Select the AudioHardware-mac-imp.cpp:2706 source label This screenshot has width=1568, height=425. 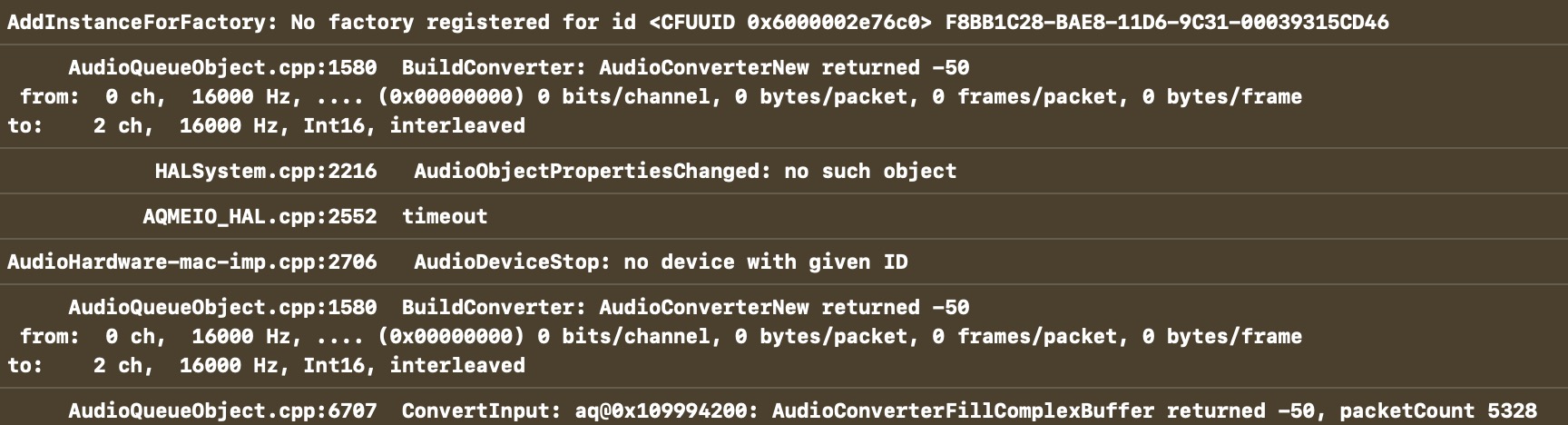191,262
